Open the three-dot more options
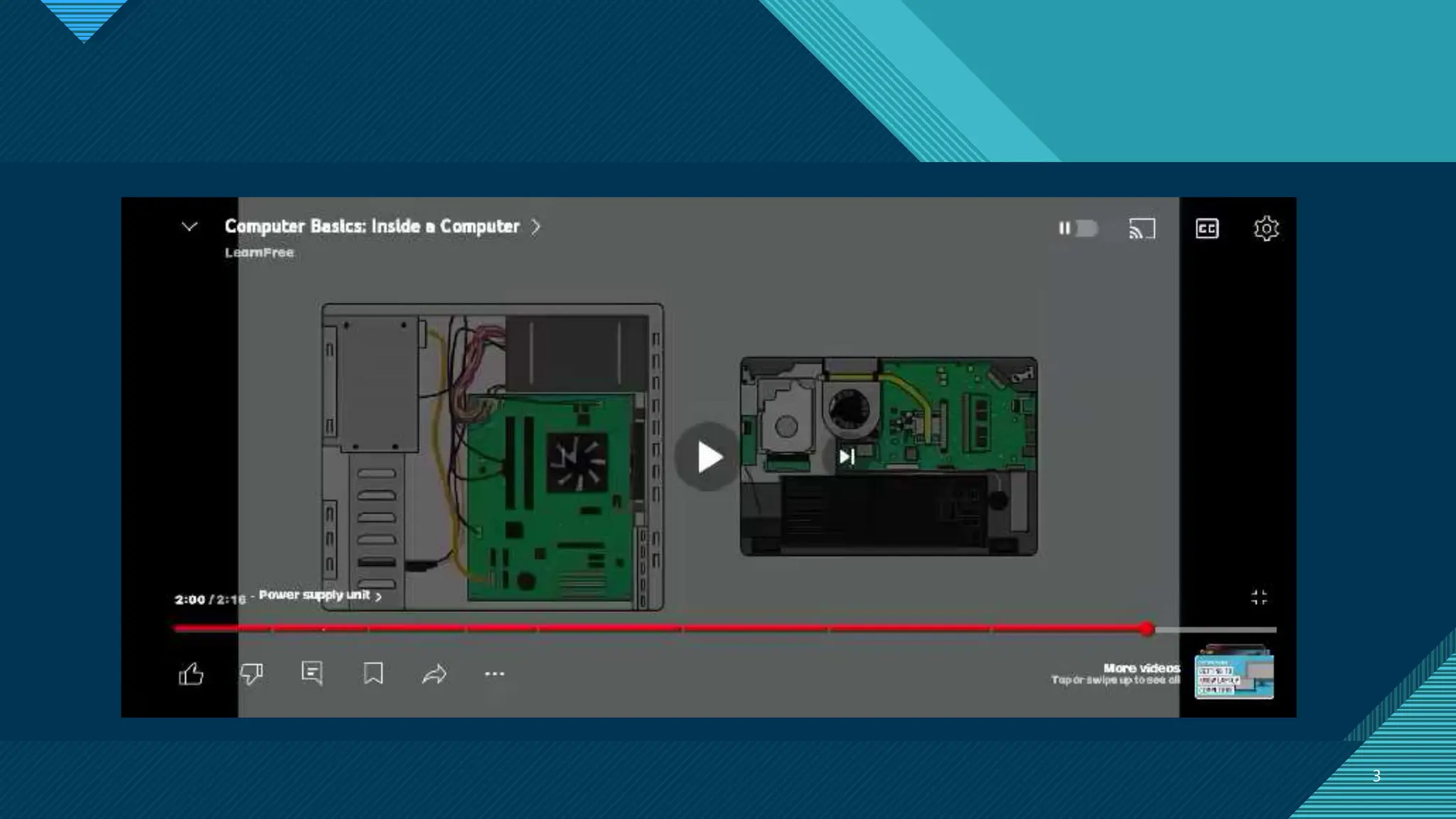This screenshot has height=819, width=1456. click(x=495, y=673)
